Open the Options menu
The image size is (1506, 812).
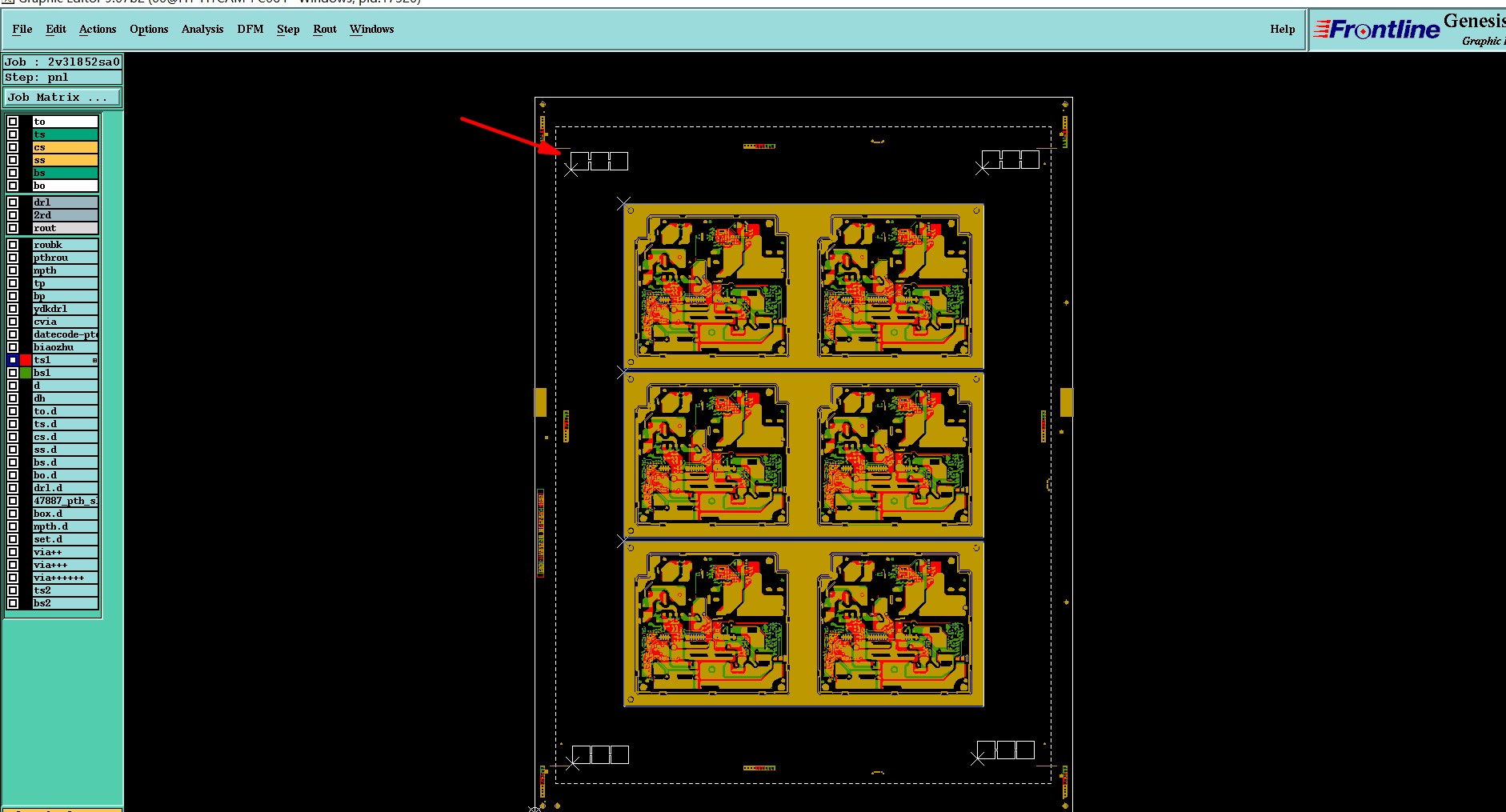(x=149, y=29)
